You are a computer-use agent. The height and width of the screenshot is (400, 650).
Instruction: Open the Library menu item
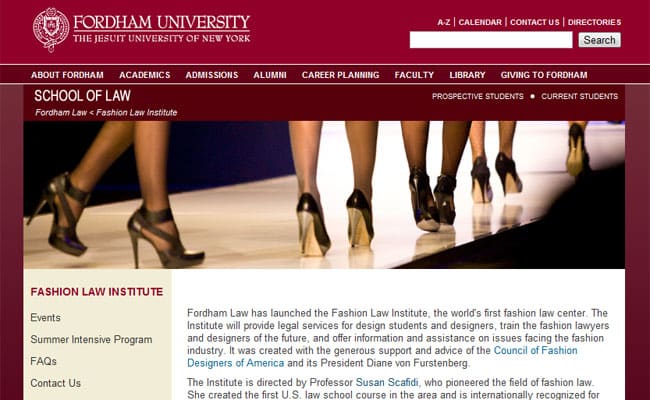[x=467, y=75]
